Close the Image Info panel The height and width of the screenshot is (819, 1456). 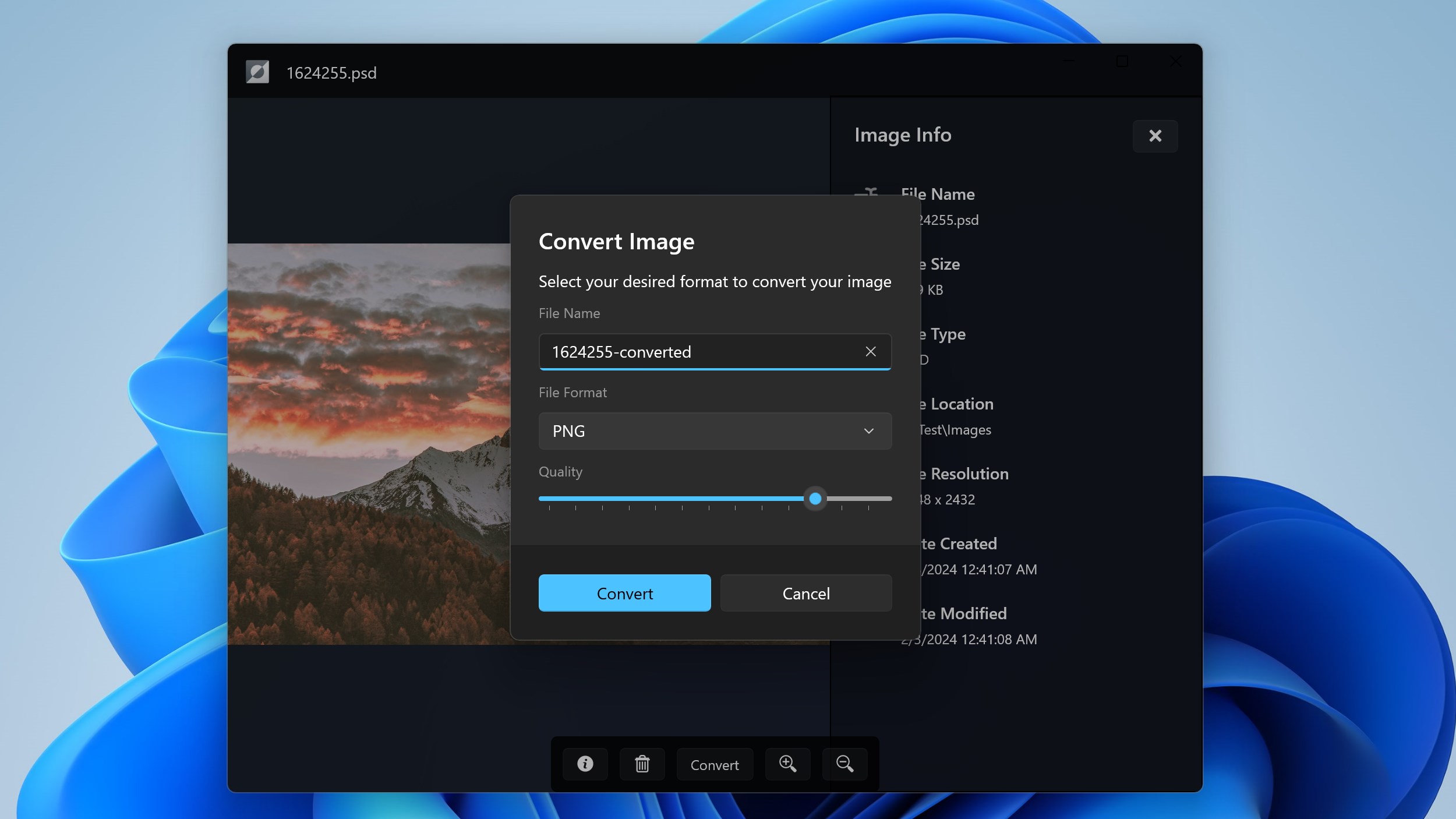[x=1155, y=136]
